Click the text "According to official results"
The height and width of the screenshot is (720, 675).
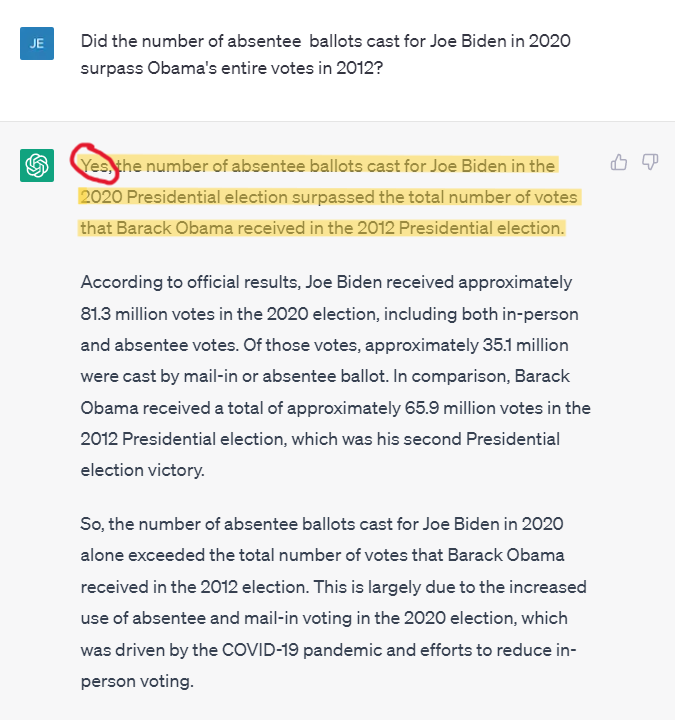[x=187, y=282]
